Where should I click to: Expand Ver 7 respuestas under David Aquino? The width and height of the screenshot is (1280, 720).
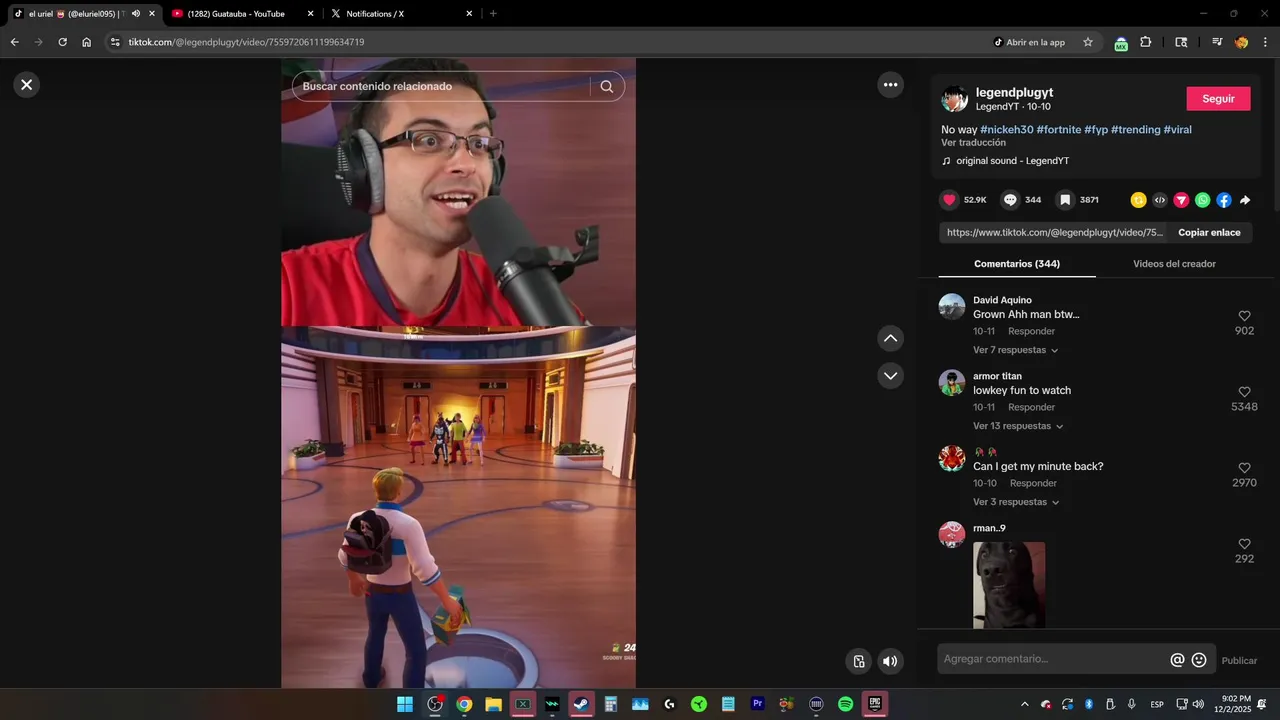pos(1015,350)
